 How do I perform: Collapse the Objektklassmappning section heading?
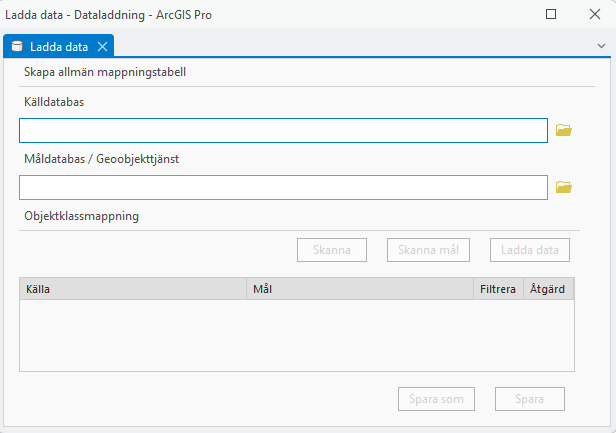click(81, 215)
